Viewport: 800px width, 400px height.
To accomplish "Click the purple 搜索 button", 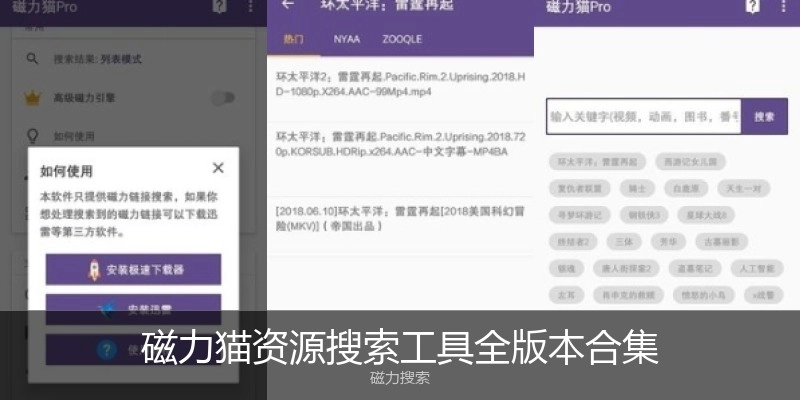I will tap(764, 116).
